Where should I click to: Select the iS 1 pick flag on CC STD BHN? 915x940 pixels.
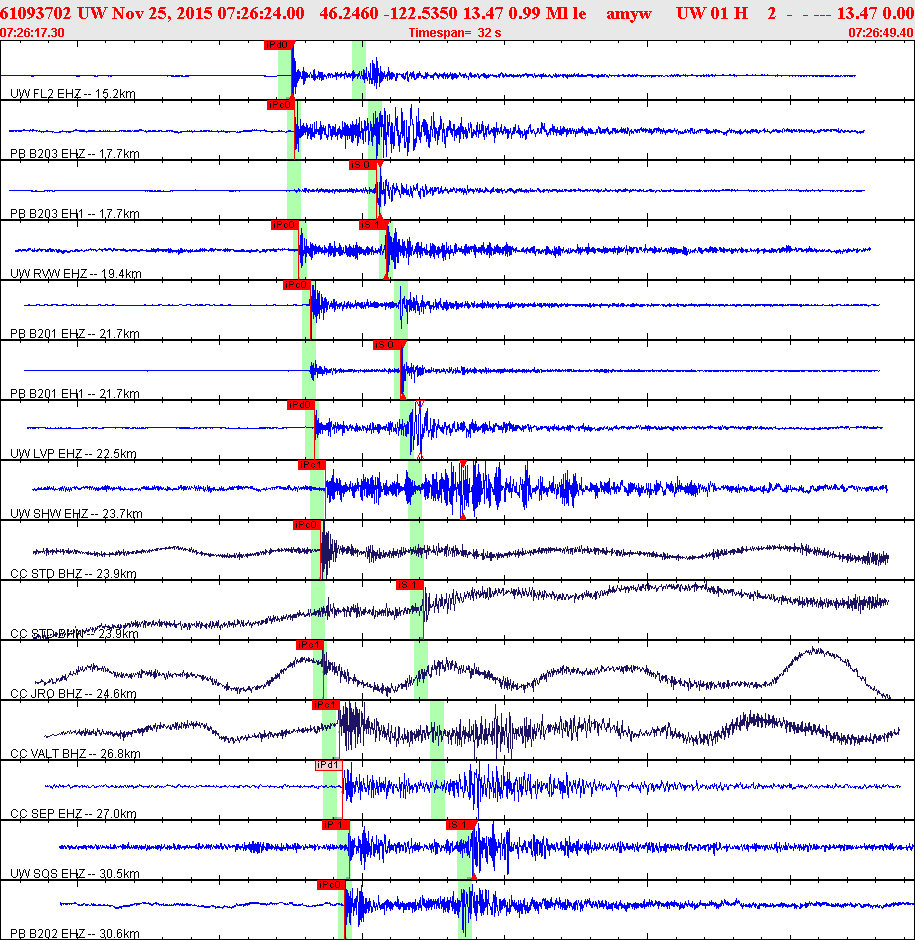(x=410, y=585)
